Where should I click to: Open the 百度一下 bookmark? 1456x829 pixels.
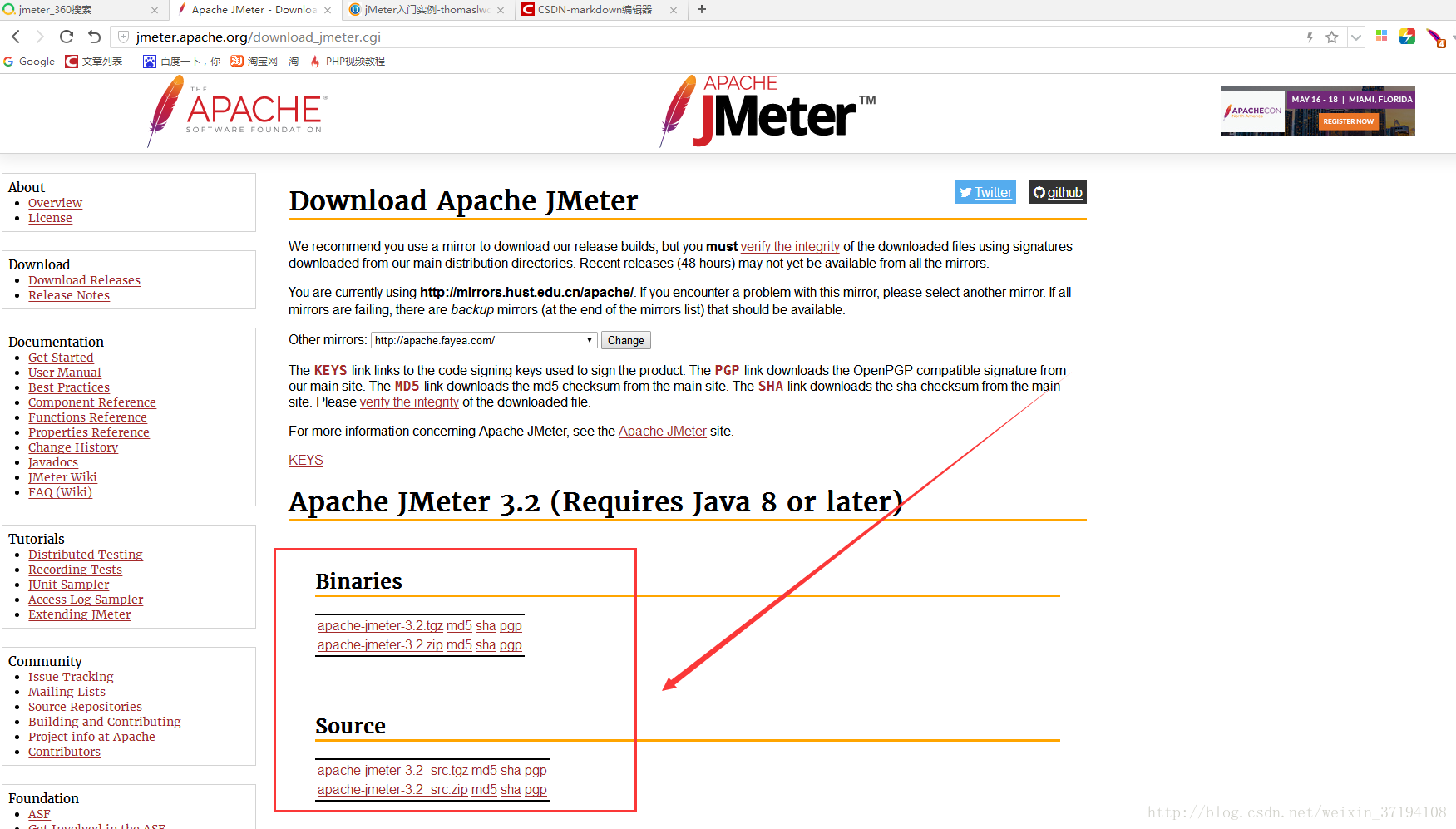(182, 62)
